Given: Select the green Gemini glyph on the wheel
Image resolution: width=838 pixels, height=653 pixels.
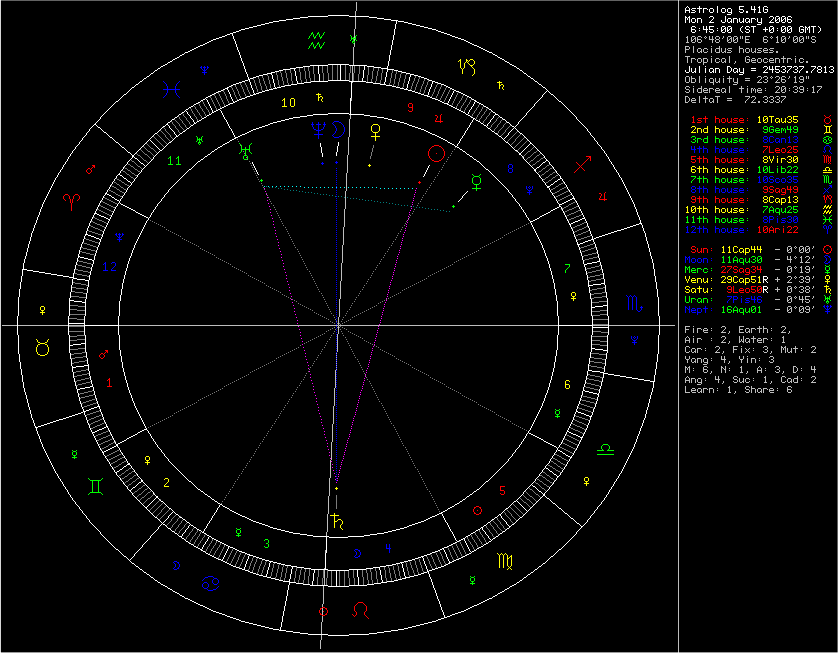Looking at the screenshot, I should pos(97,486).
